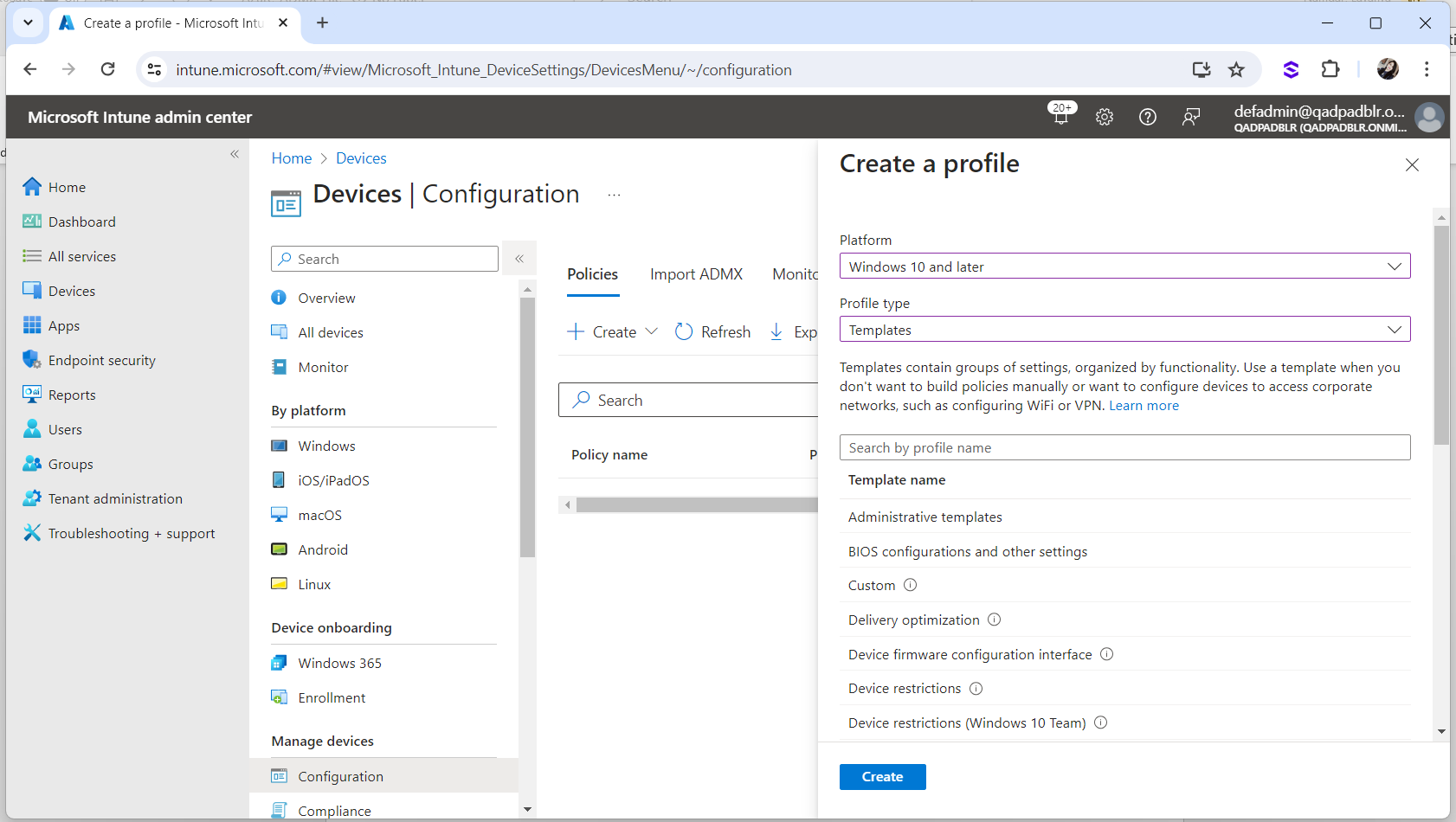
Task: Show info for Device firmware configuration interface
Action: click(1106, 654)
